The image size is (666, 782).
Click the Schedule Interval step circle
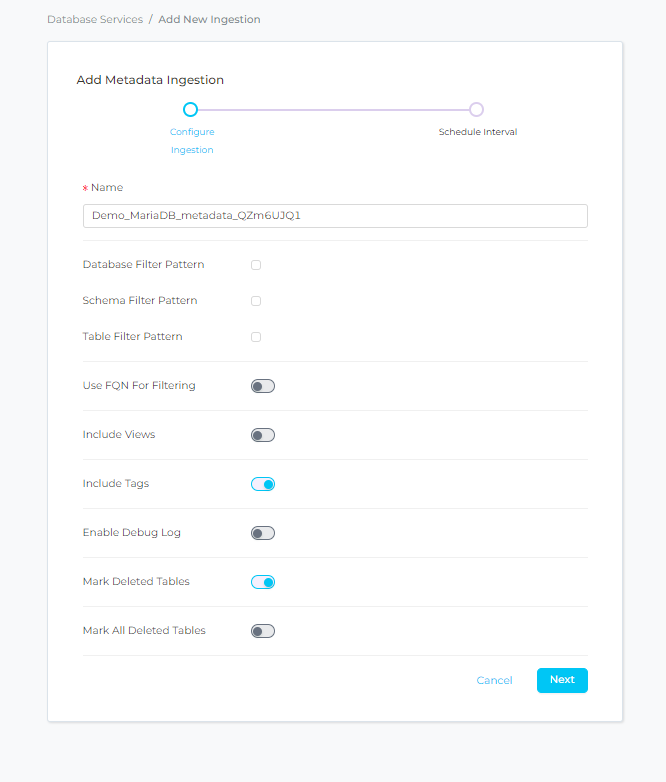477,110
